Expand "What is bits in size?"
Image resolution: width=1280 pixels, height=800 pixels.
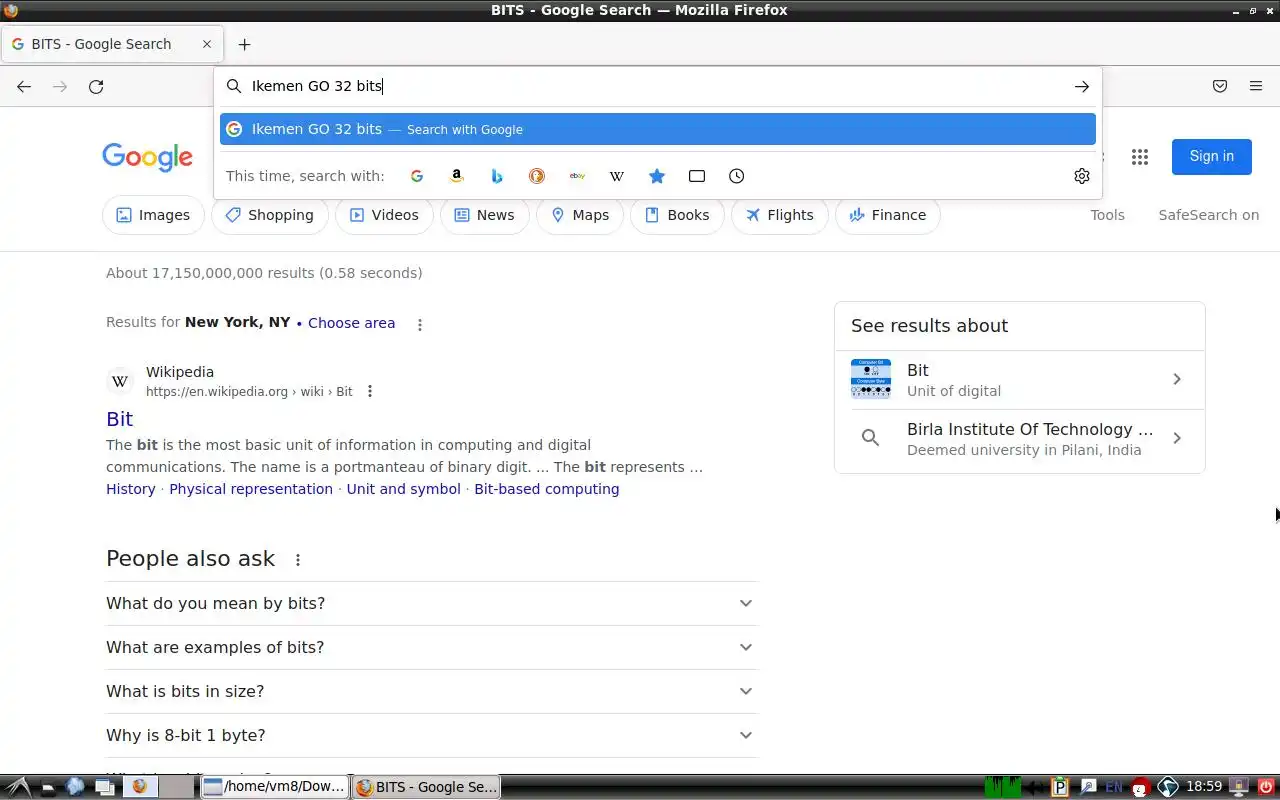tap(432, 691)
